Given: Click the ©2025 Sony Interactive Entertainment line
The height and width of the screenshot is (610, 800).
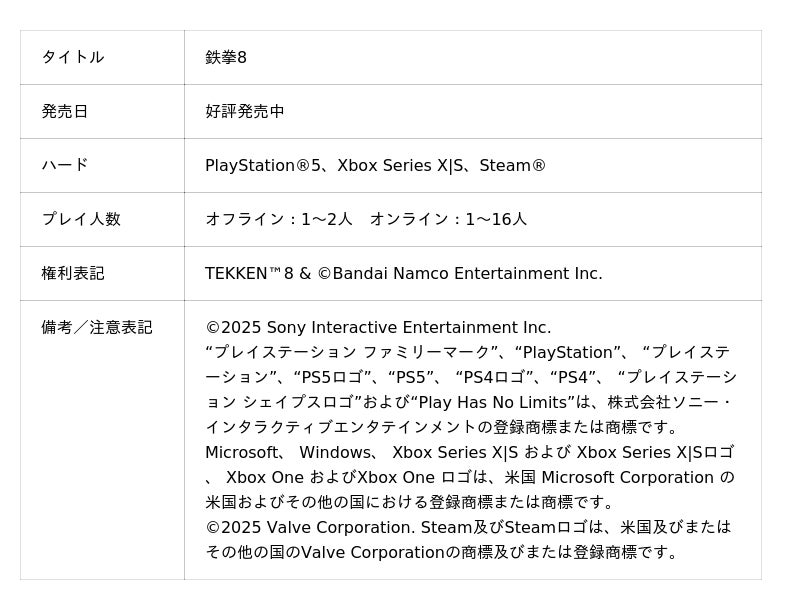Looking at the screenshot, I should 378,327.
